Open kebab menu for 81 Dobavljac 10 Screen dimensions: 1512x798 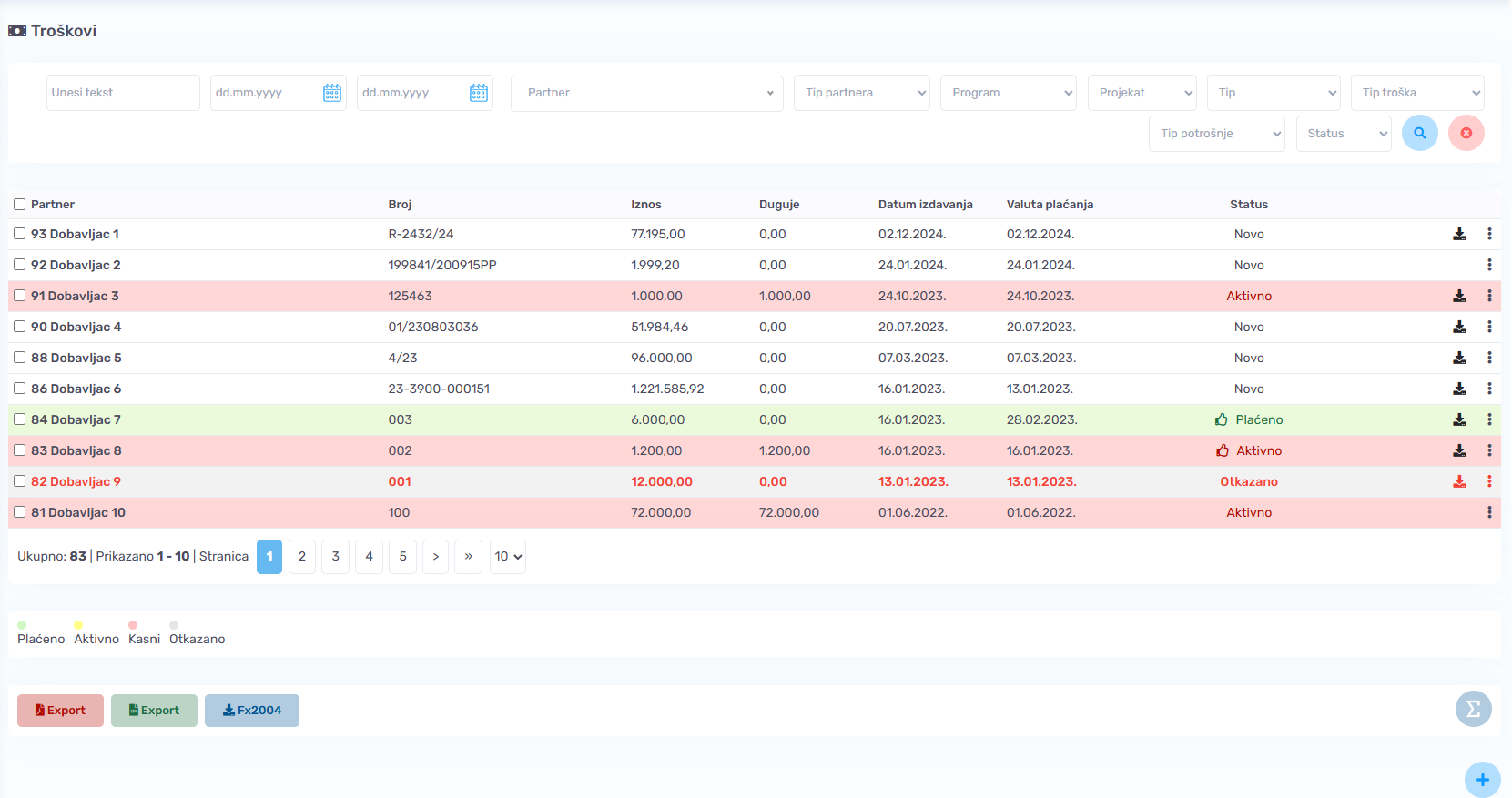pyautogui.click(x=1489, y=512)
